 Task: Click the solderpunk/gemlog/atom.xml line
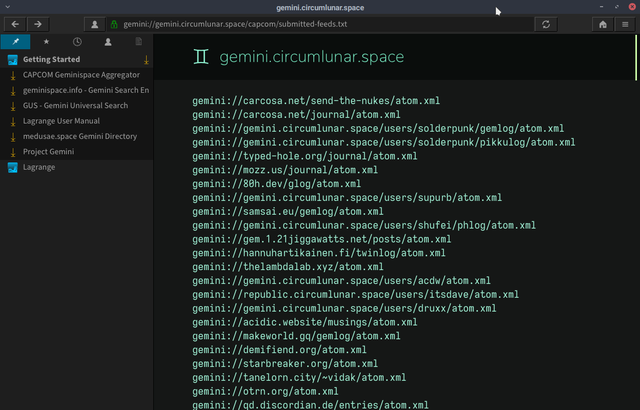(x=378, y=129)
